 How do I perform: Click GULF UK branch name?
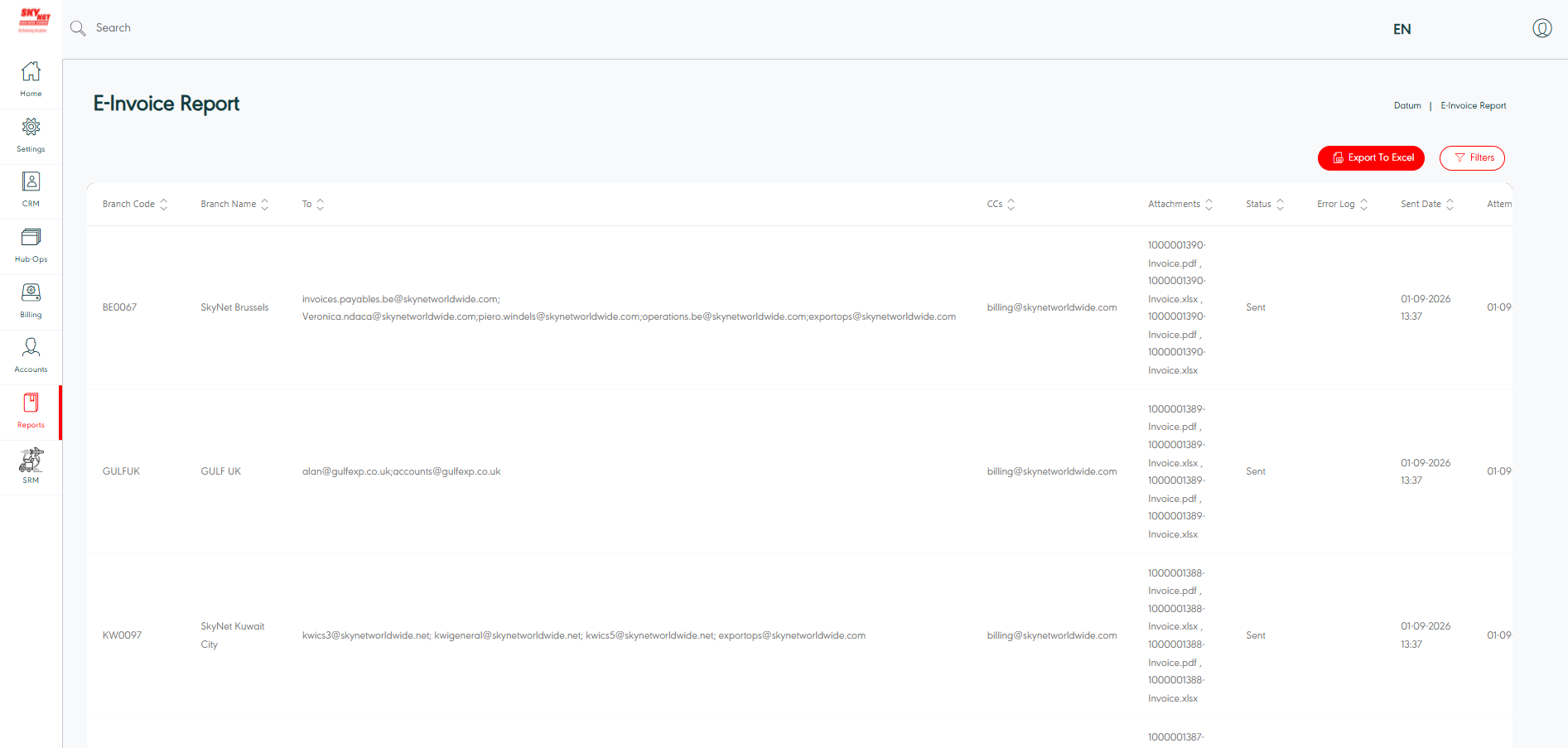pyautogui.click(x=220, y=471)
